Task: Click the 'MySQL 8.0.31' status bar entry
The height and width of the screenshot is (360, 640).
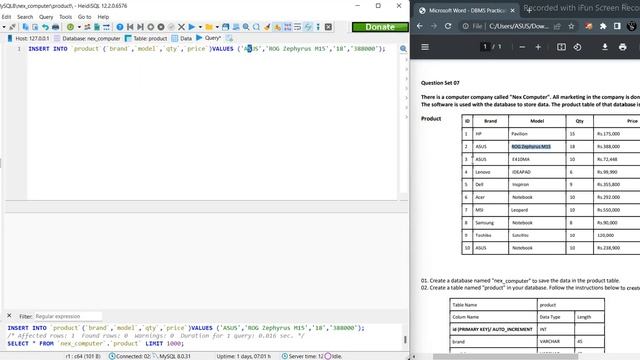Action: tap(171, 356)
